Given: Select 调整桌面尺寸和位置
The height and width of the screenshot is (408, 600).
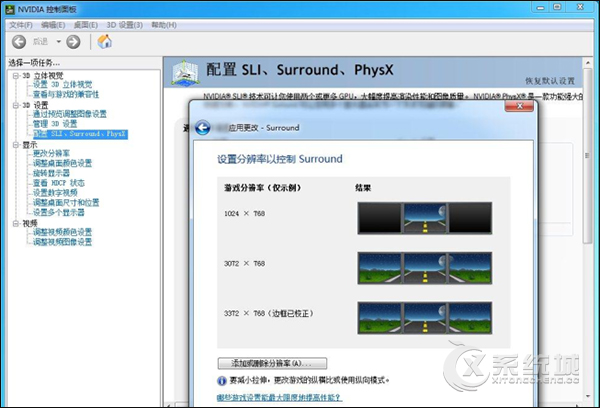Looking at the screenshot, I should click(x=66, y=202).
